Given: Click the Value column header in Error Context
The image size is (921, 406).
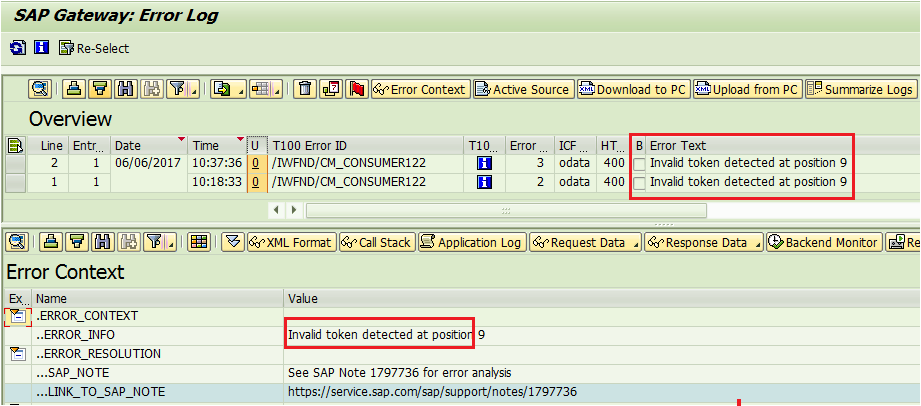Looking at the screenshot, I should click(x=602, y=298).
